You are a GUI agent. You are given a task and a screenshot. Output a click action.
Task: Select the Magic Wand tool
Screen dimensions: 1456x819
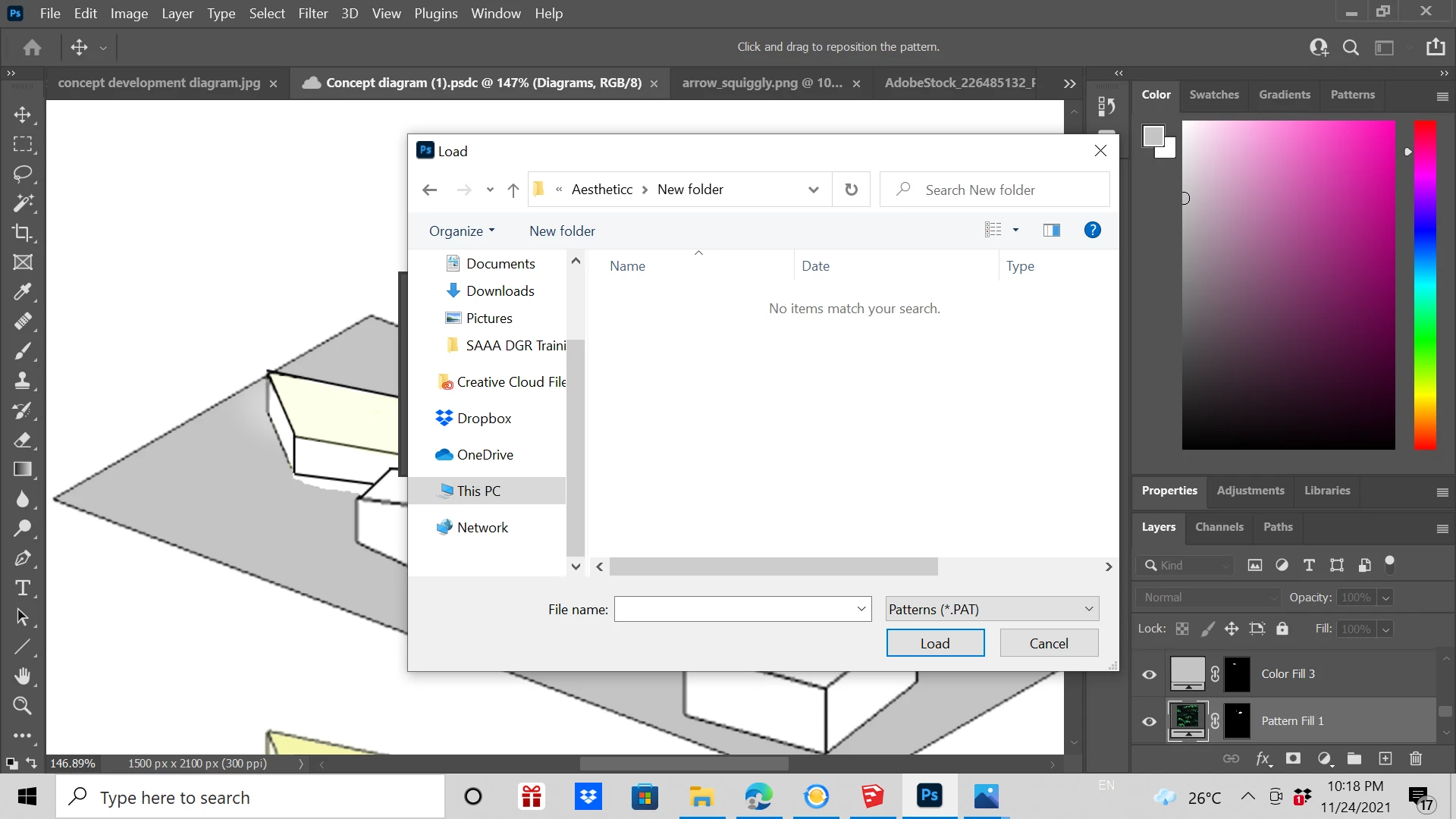coord(23,203)
